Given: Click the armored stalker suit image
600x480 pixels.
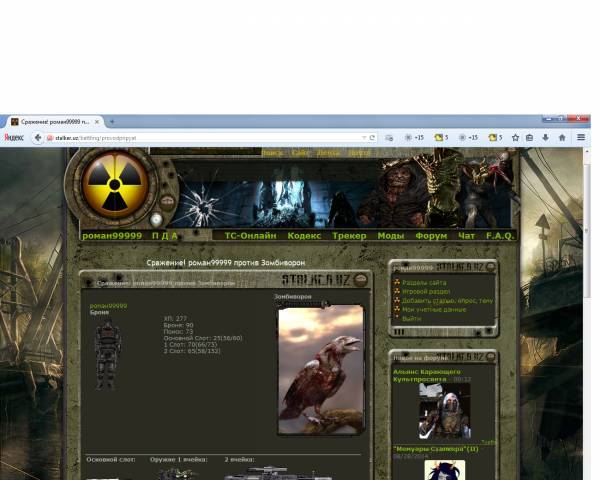Looking at the screenshot, I should point(108,355).
